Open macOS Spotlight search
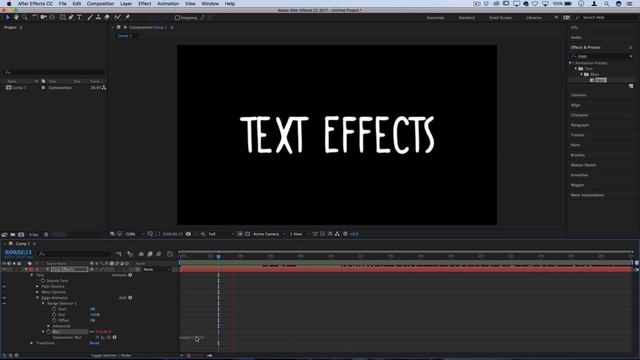 (607, 4)
